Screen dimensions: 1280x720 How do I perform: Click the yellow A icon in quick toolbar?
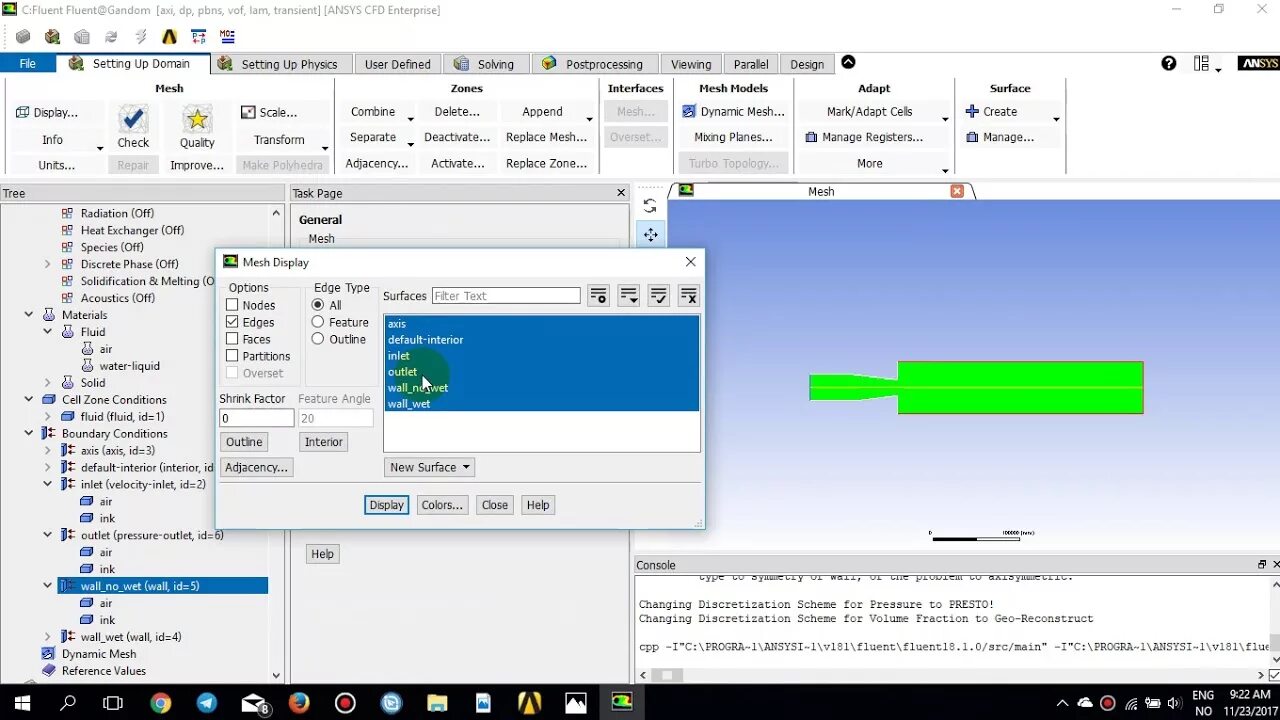(x=169, y=37)
